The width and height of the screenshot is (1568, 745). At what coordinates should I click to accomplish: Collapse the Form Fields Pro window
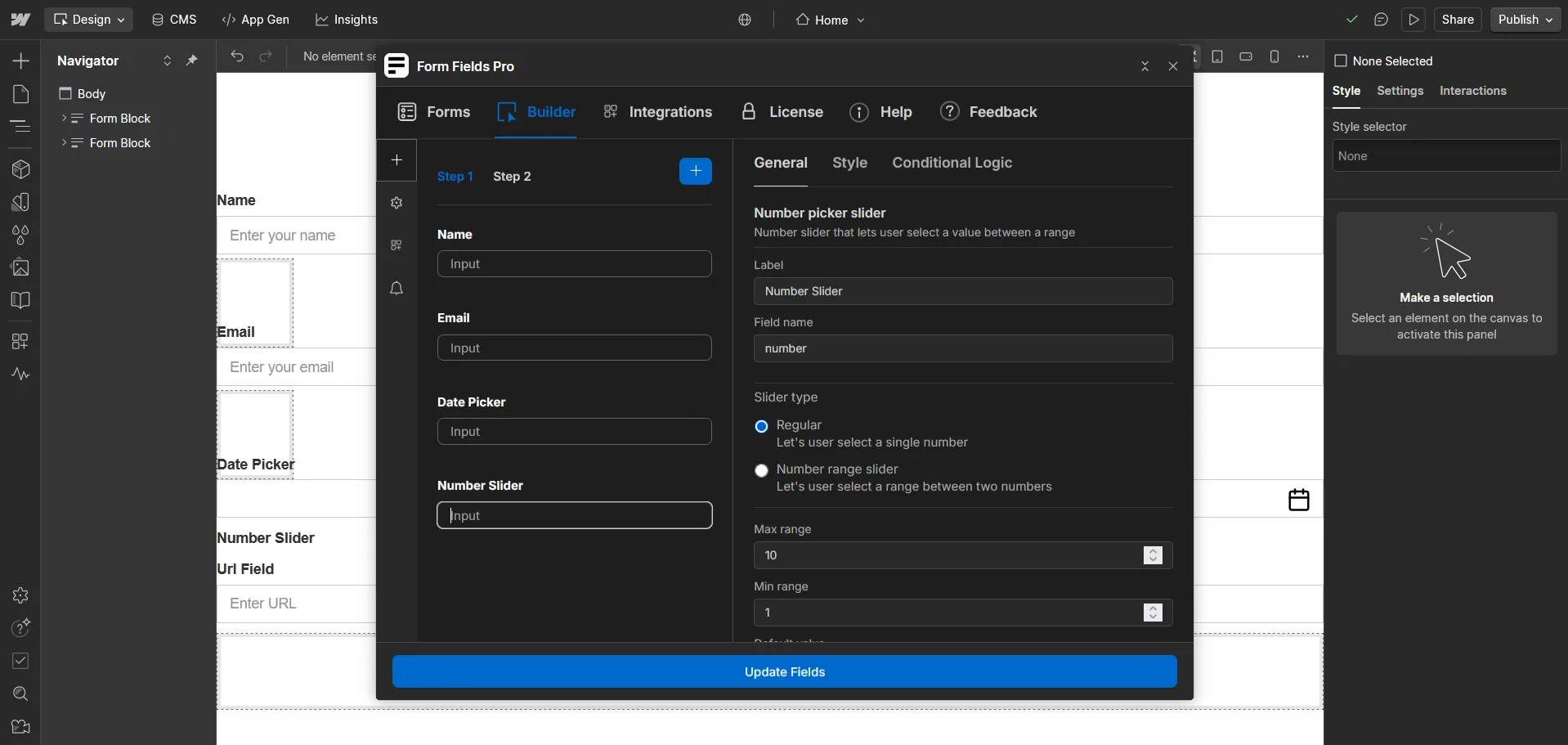tap(1145, 66)
